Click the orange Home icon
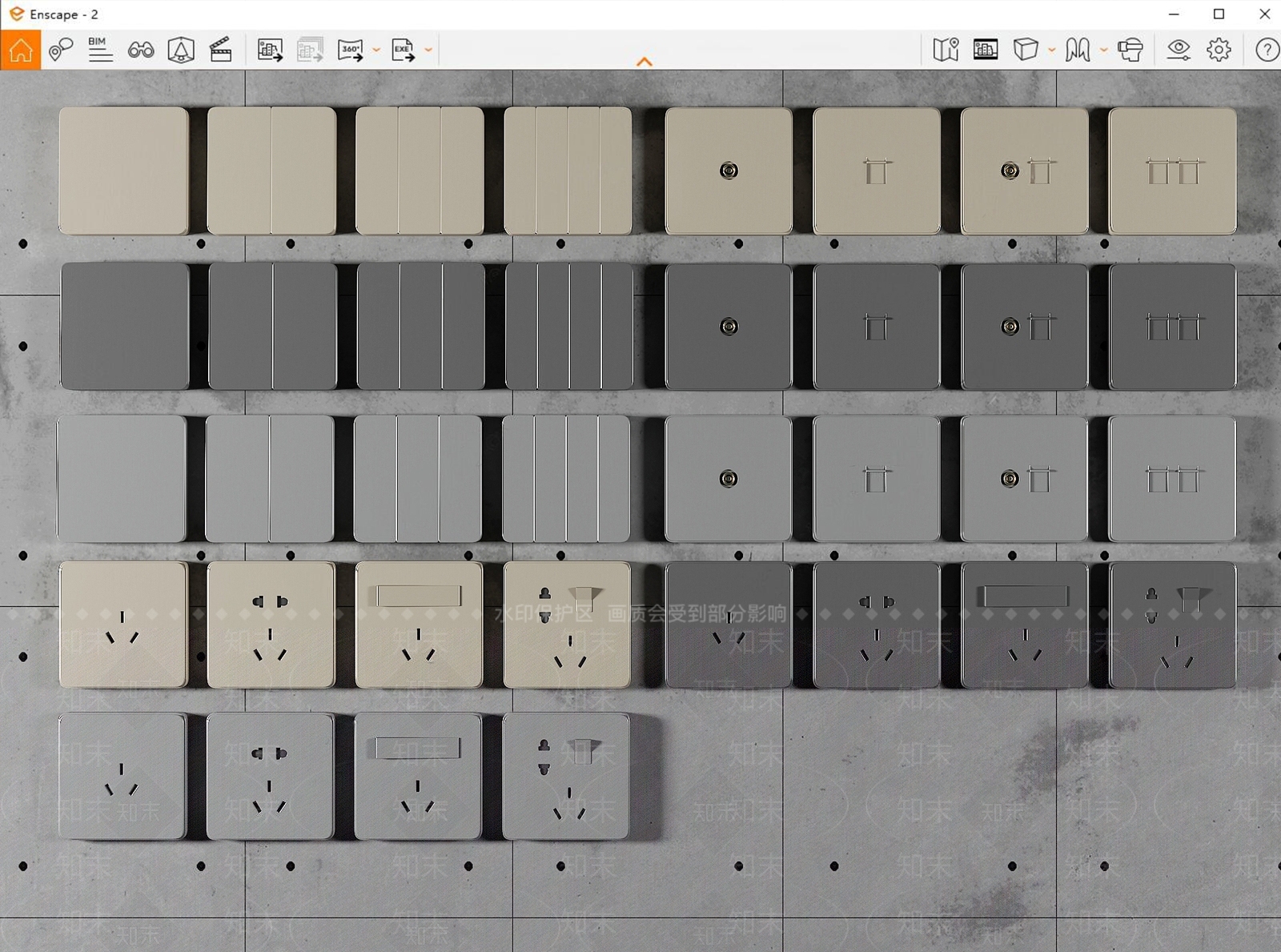The height and width of the screenshot is (952, 1281). pyautogui.click(x=21, y=50)
